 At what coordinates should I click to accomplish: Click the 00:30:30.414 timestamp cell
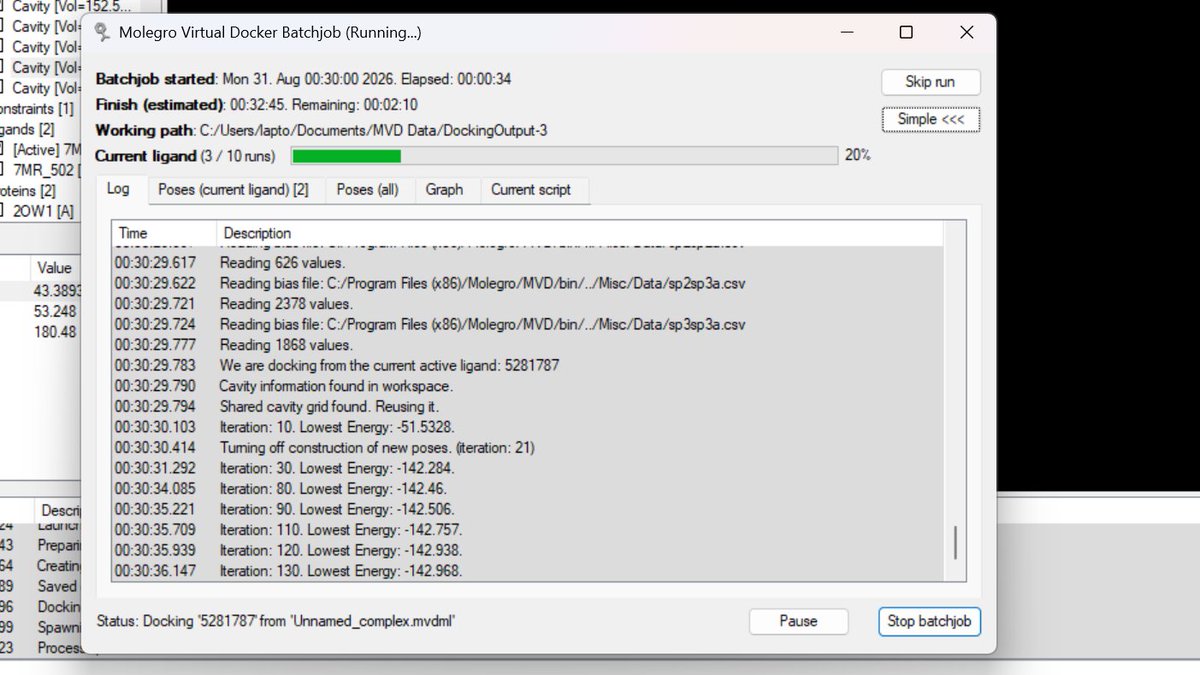[x=155, y=448]
